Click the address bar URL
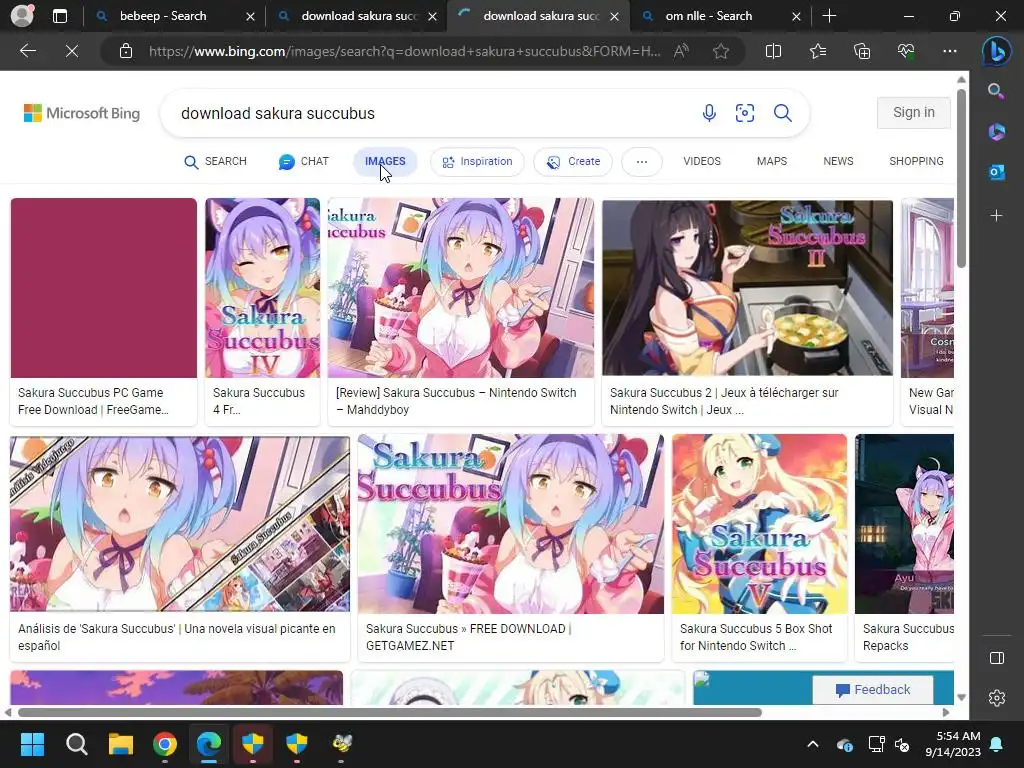Viewport: 1024px width, 768px height. (x=404, y=51)
